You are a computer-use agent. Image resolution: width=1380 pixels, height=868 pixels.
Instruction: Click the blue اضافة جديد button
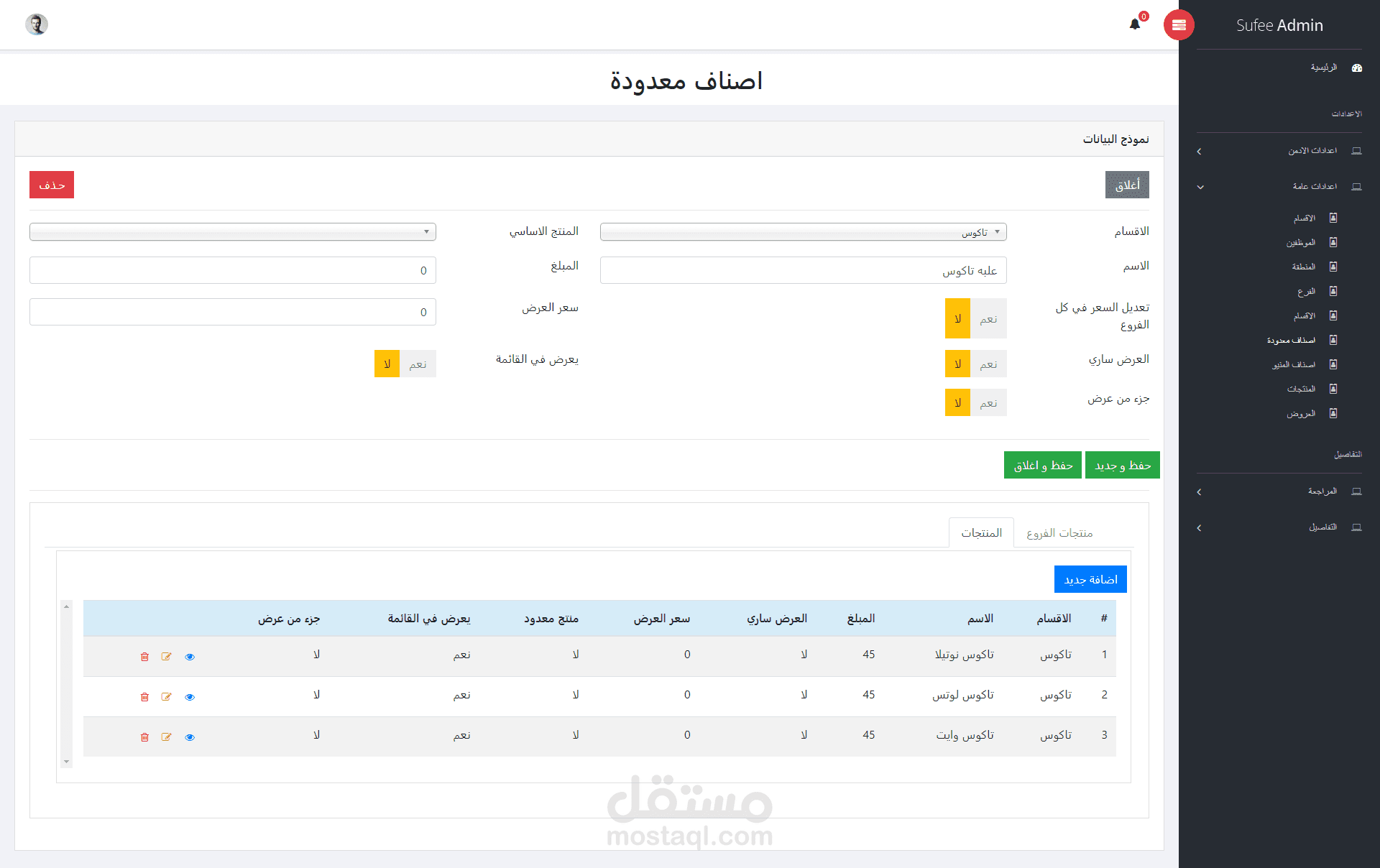[1090, 580]
